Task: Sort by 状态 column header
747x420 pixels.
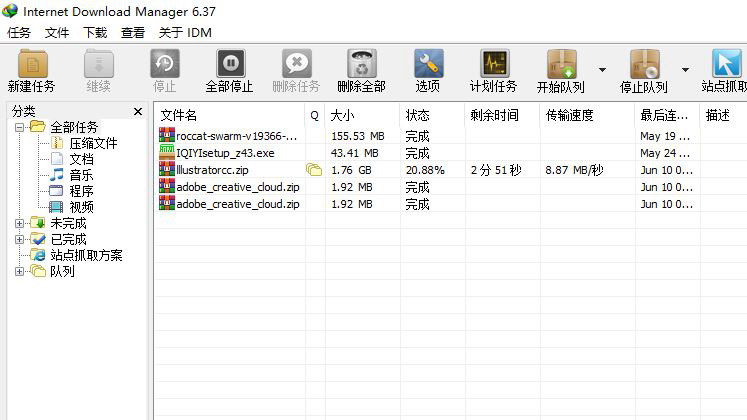Action: coord(432,115)
